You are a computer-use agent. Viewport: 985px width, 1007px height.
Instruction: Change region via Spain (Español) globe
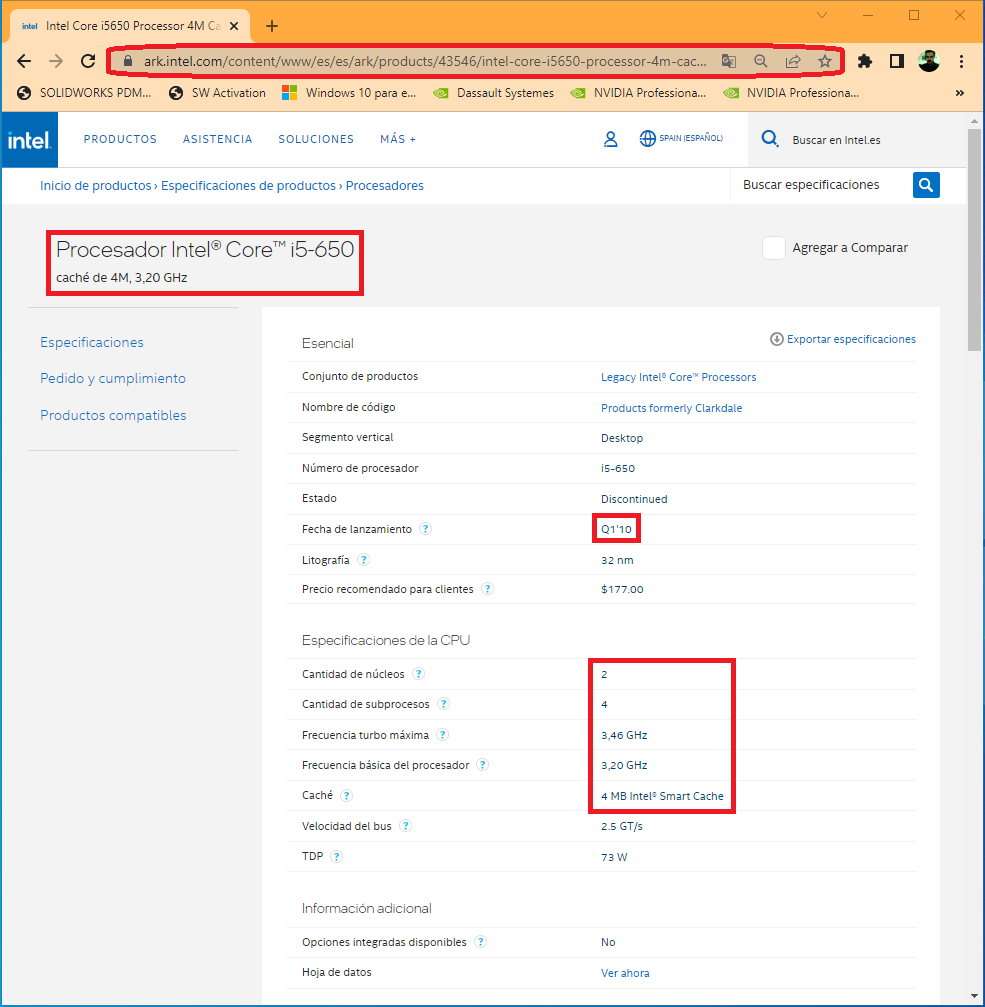(681, 138)
